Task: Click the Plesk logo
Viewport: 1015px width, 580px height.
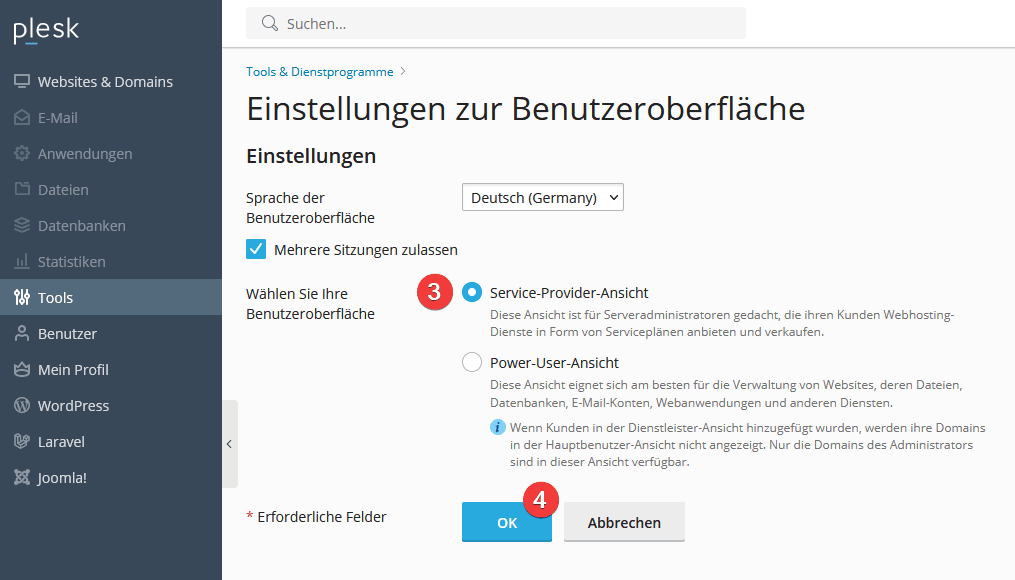Action: pyautogui.click(x=46, y=31)
